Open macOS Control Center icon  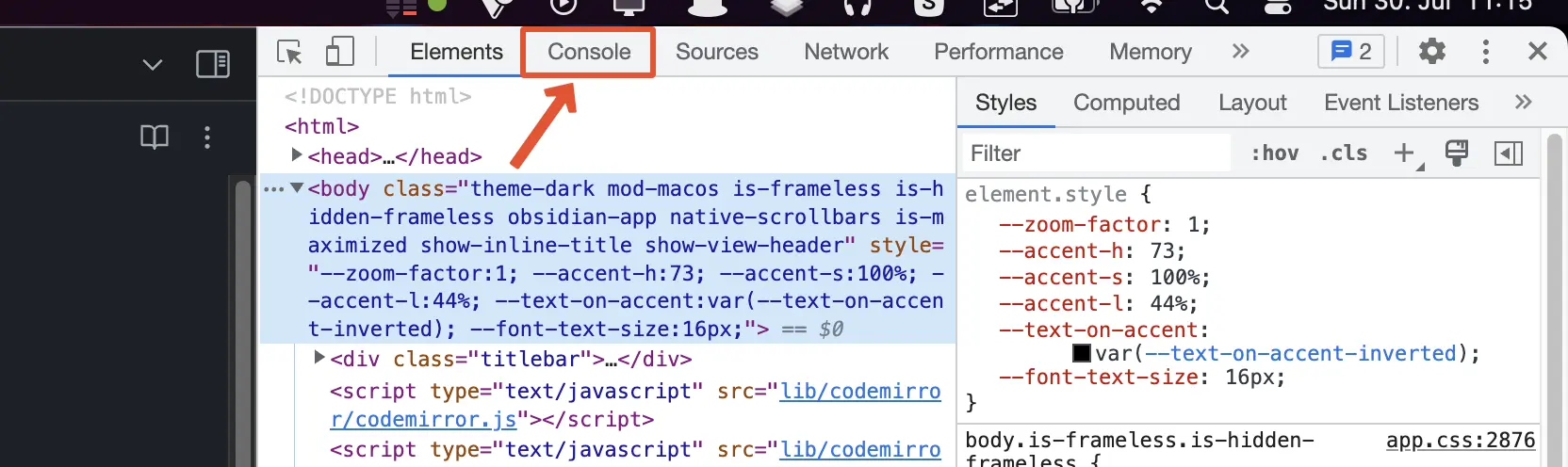pos(1278,6)
